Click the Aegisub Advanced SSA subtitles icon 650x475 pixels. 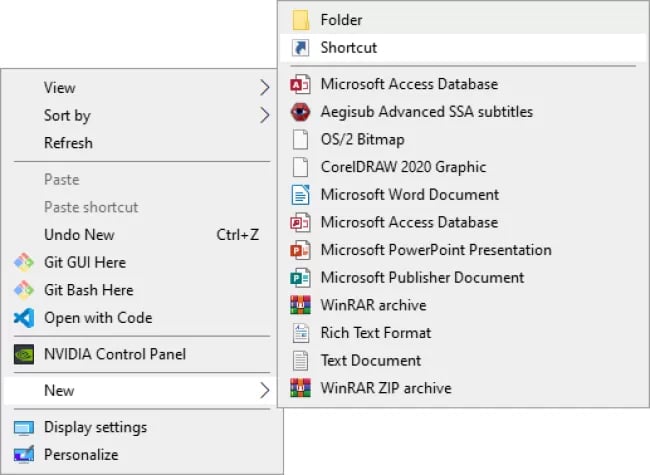pos(301,112)
